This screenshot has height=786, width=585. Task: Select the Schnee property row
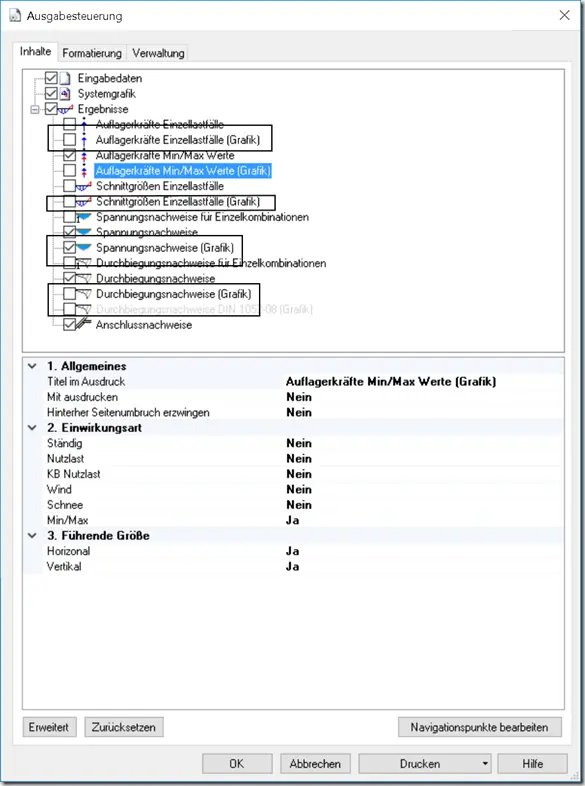click(293, 505)
